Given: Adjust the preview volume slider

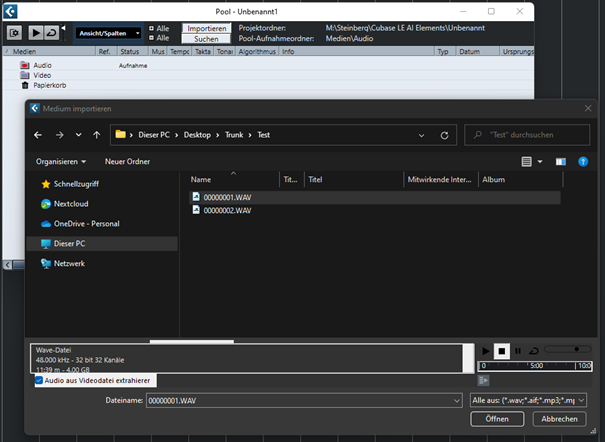Looking at the screenshot, I should coord(568,349).
